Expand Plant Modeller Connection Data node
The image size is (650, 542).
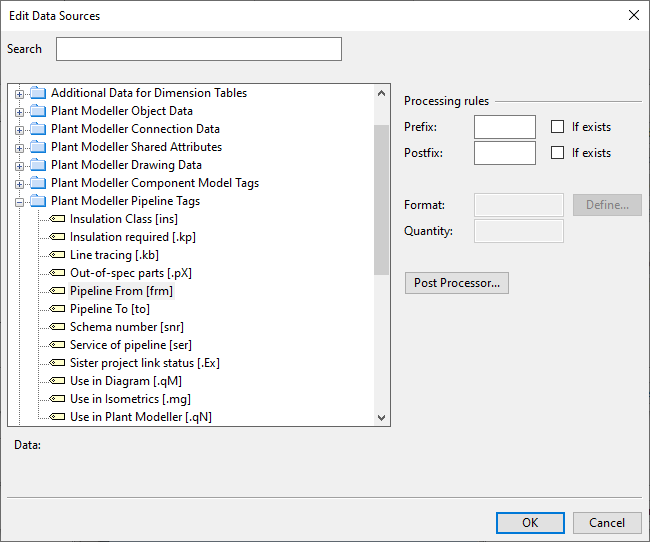[x=19, y=129]
